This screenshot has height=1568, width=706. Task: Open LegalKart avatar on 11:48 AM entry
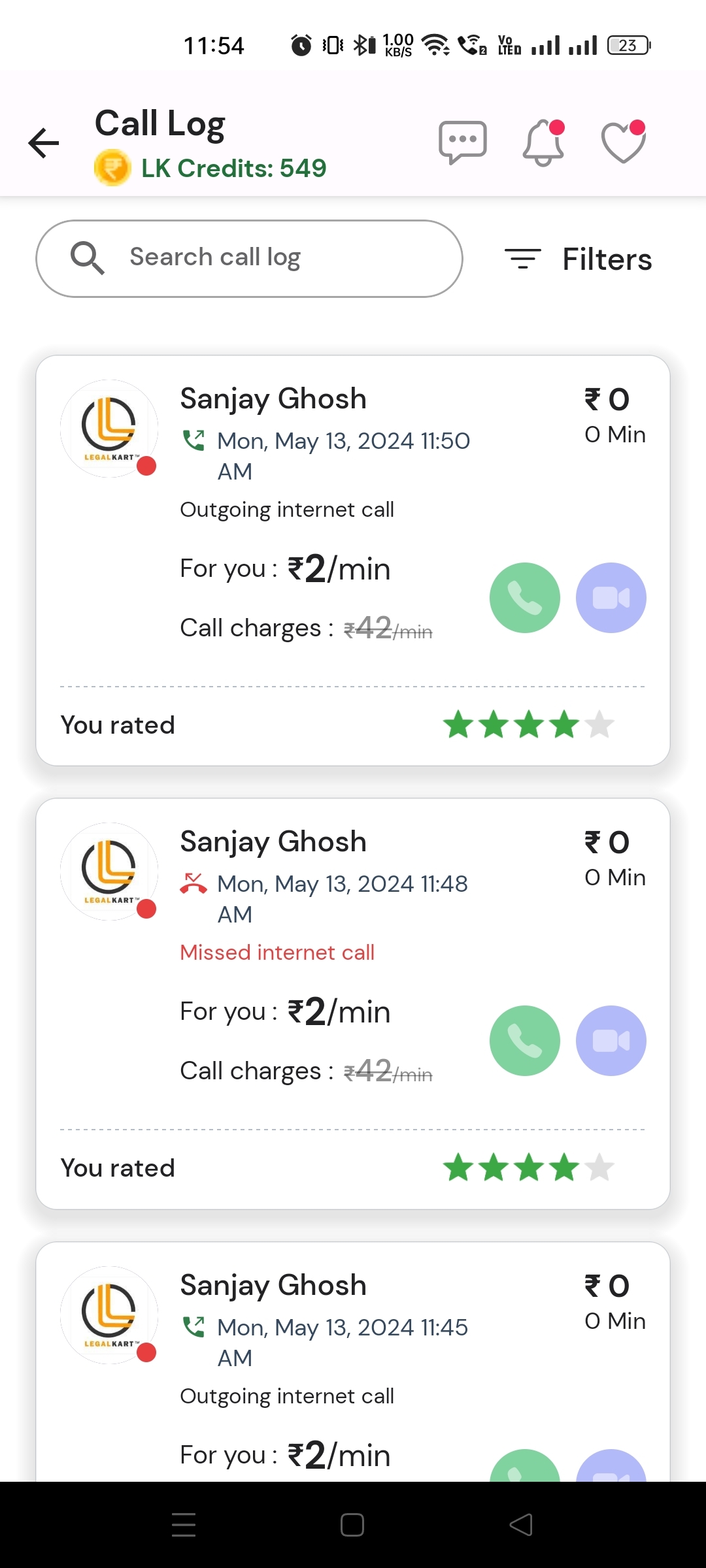pyautogui.click(x=109, y=872)
